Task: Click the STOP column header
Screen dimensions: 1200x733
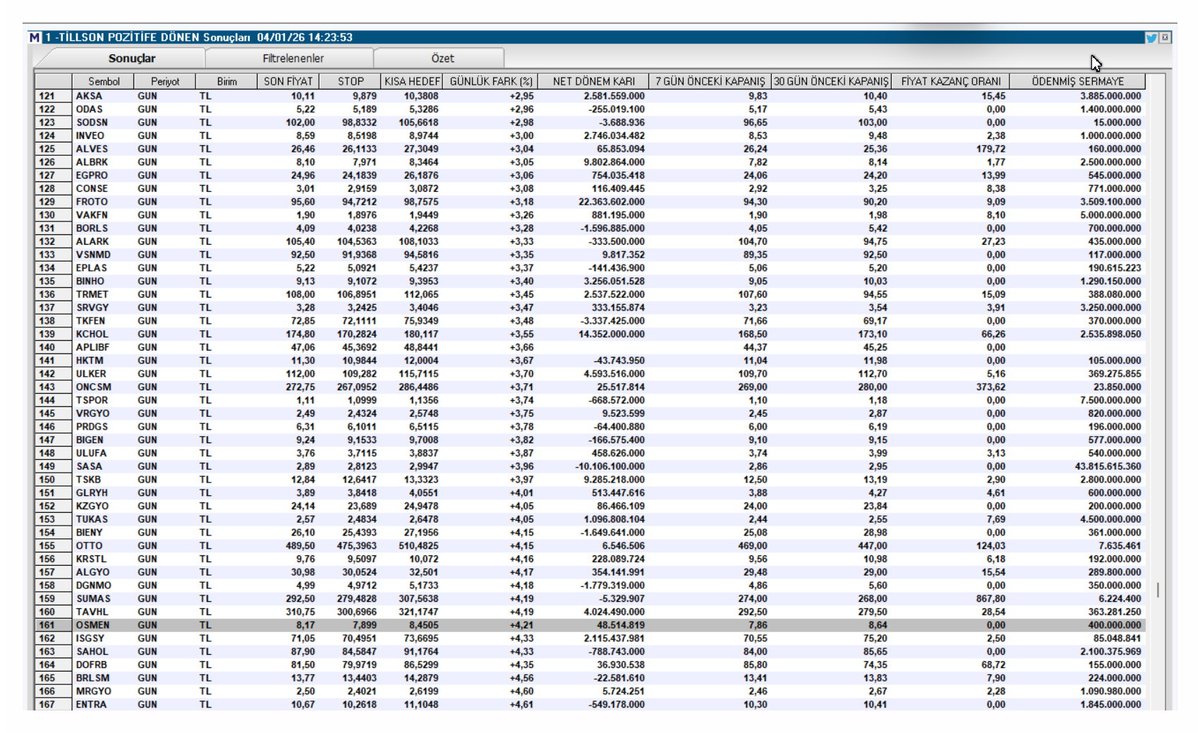Action: tap(350, 80)
